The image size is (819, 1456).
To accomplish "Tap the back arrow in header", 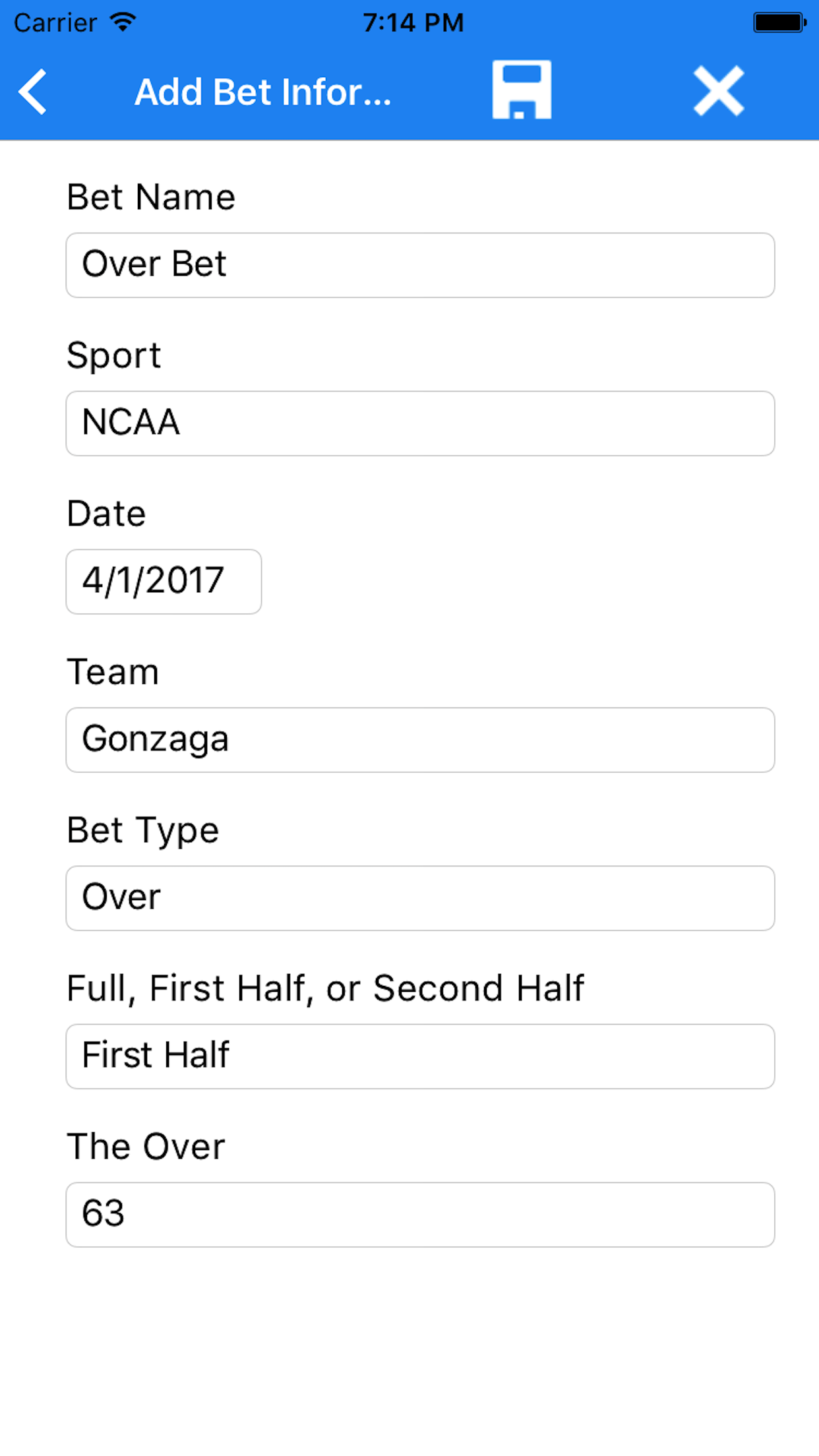I will (33, 92).
